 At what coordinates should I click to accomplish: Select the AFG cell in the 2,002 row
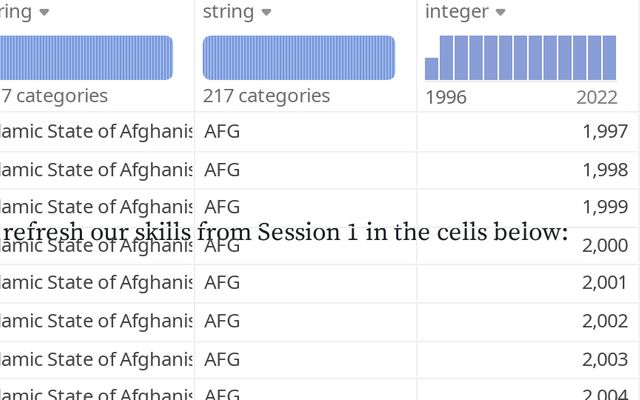click(306, 321)
